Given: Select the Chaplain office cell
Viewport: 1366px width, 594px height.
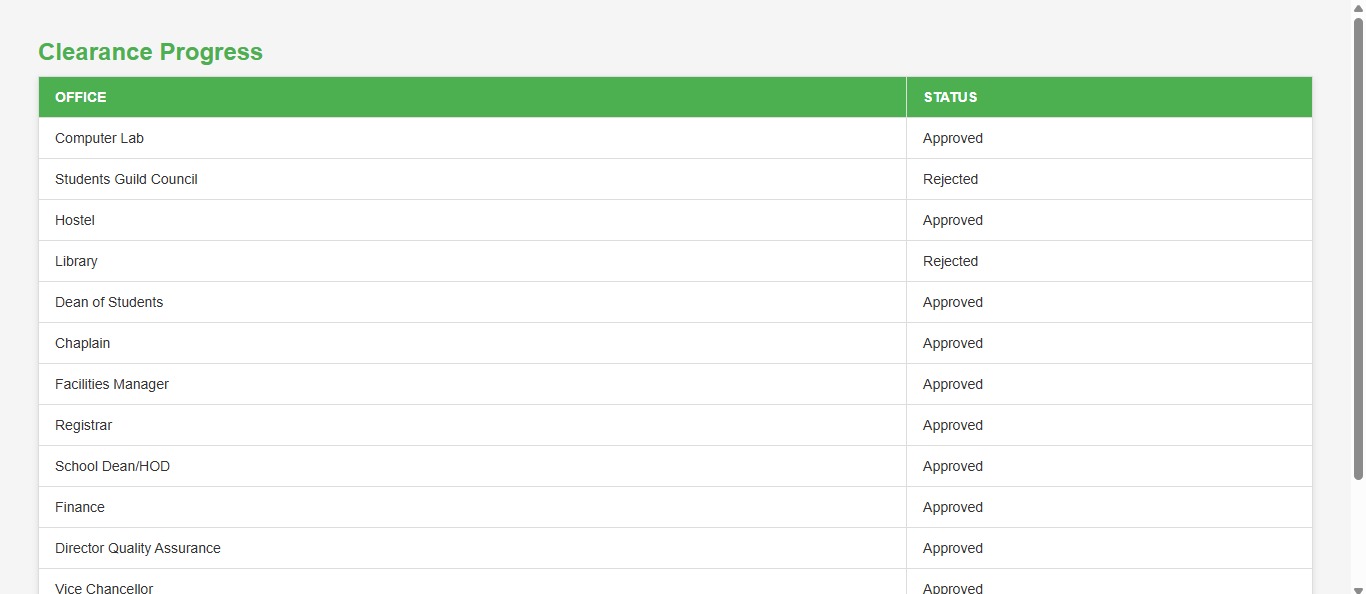Looking at the screenshot, I should click(83, 343).
